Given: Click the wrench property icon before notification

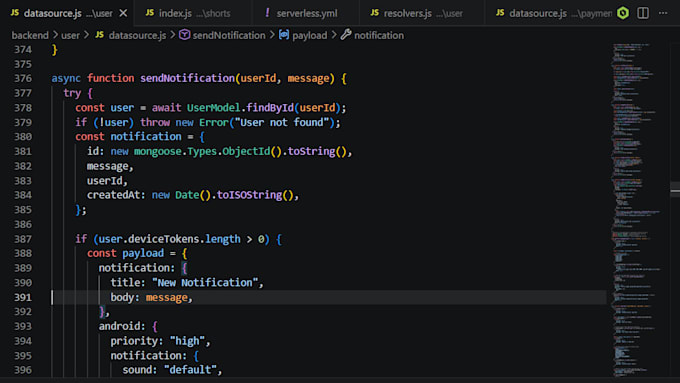Looking at the screenshot, I should 346,35.
